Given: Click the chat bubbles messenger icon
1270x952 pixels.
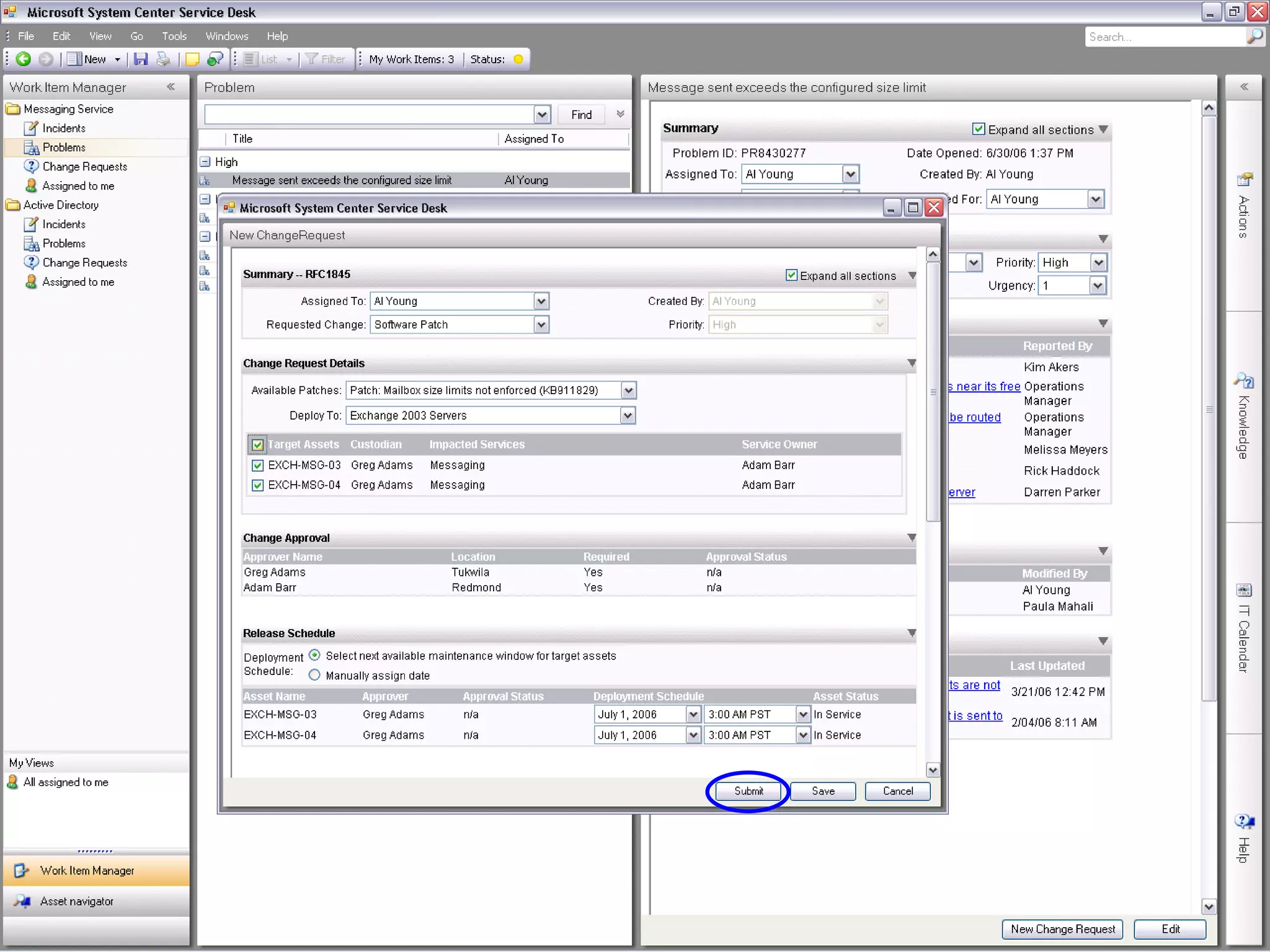Looking at the screenshot, I should (215, 59).
